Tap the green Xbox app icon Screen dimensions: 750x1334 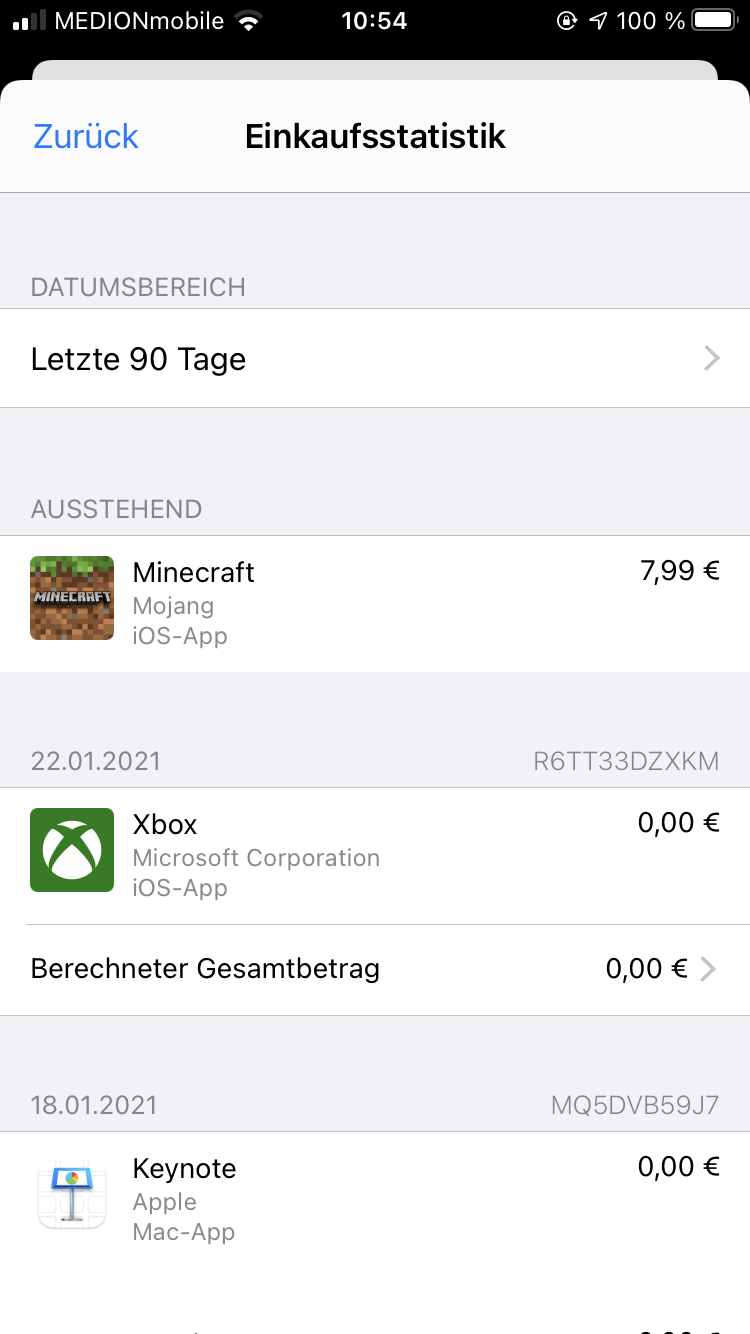[72, 850]
